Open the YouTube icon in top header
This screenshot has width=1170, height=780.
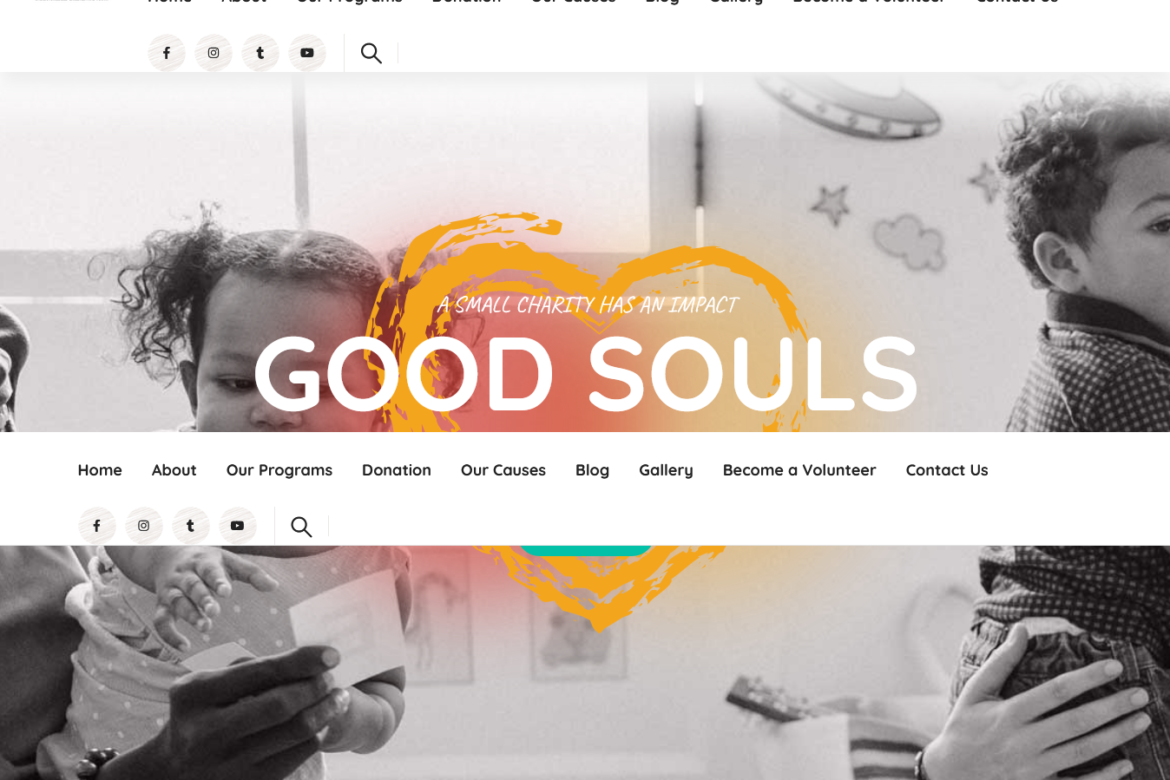[x=307, y=53]
